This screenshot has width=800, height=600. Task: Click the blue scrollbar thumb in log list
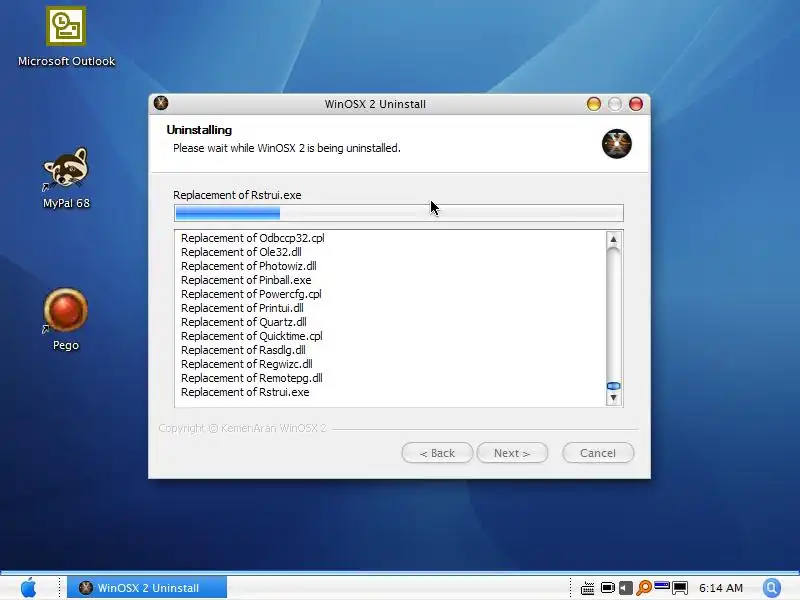coord(613,386)
